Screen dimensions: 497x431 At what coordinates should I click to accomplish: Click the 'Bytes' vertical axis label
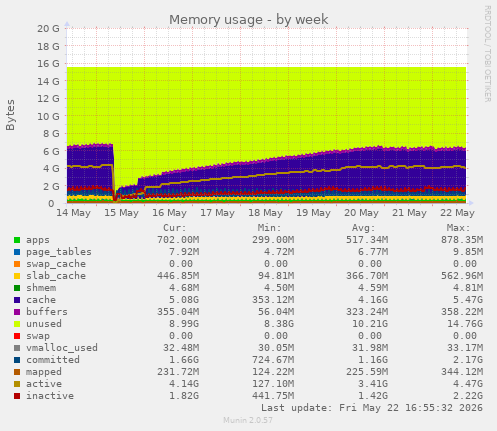[10, 115]
